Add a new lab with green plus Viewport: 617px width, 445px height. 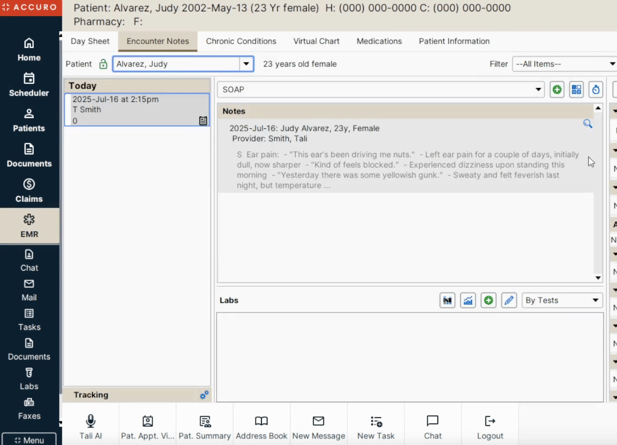tap(488, 300)
